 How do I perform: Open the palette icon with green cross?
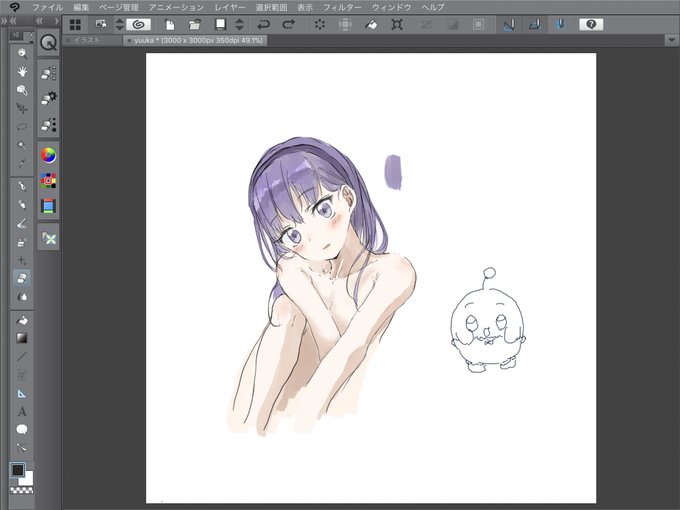point(48,238)
